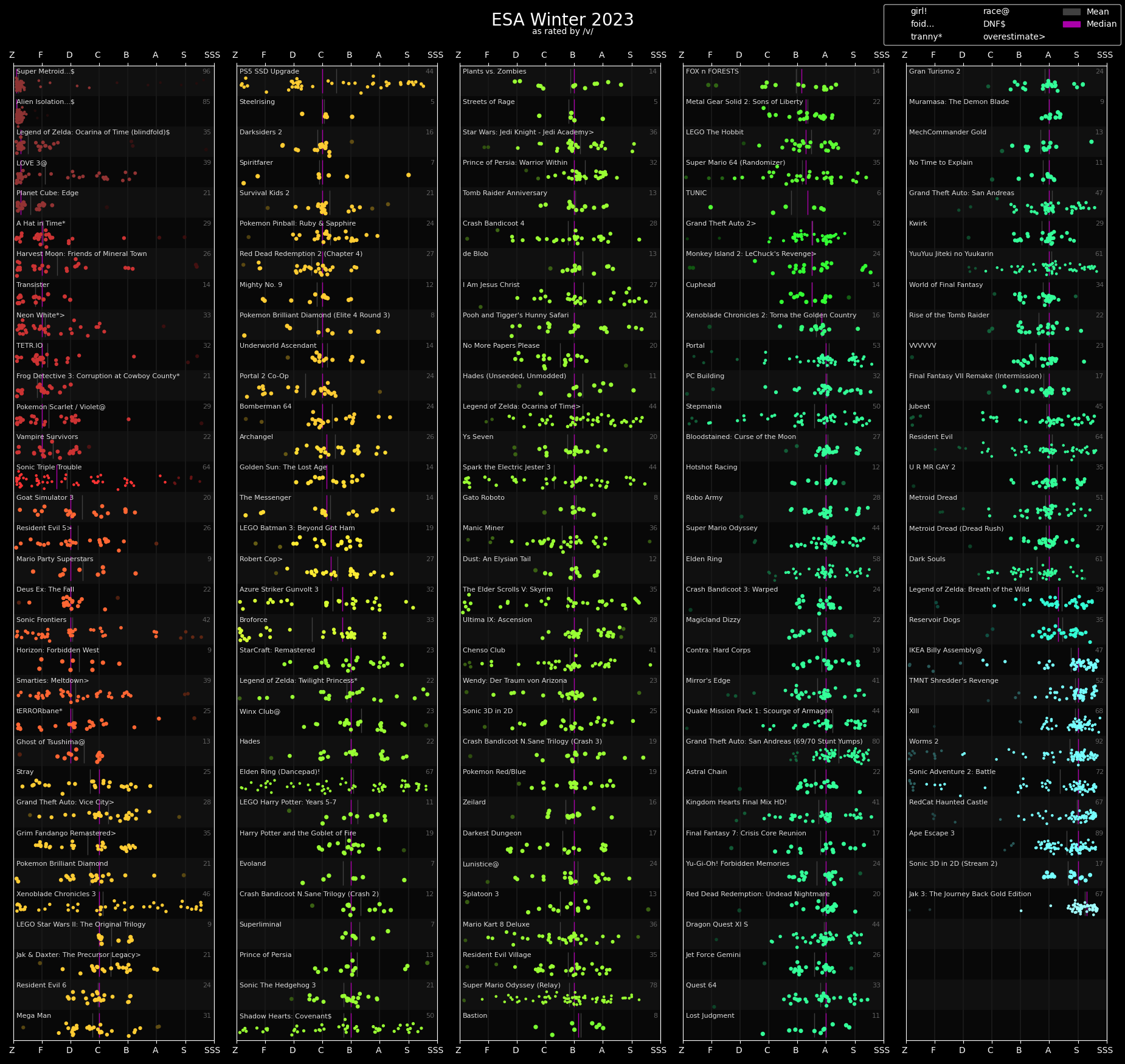Click the 'Manic Miner' row label
Screen dimensions: 1125x1064
click(483, 528)
